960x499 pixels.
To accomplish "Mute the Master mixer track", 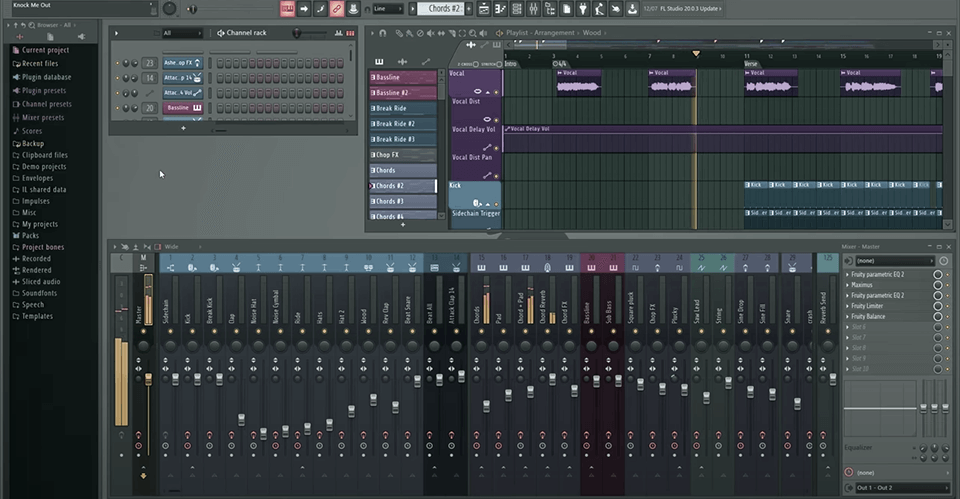I will click(143, 331).
